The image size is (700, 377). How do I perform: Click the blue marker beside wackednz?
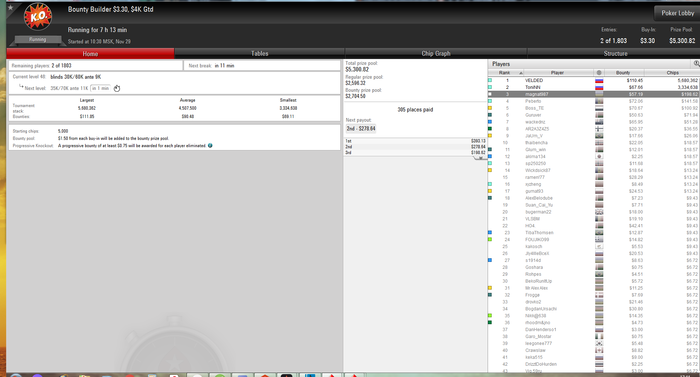tap(490, 122)
